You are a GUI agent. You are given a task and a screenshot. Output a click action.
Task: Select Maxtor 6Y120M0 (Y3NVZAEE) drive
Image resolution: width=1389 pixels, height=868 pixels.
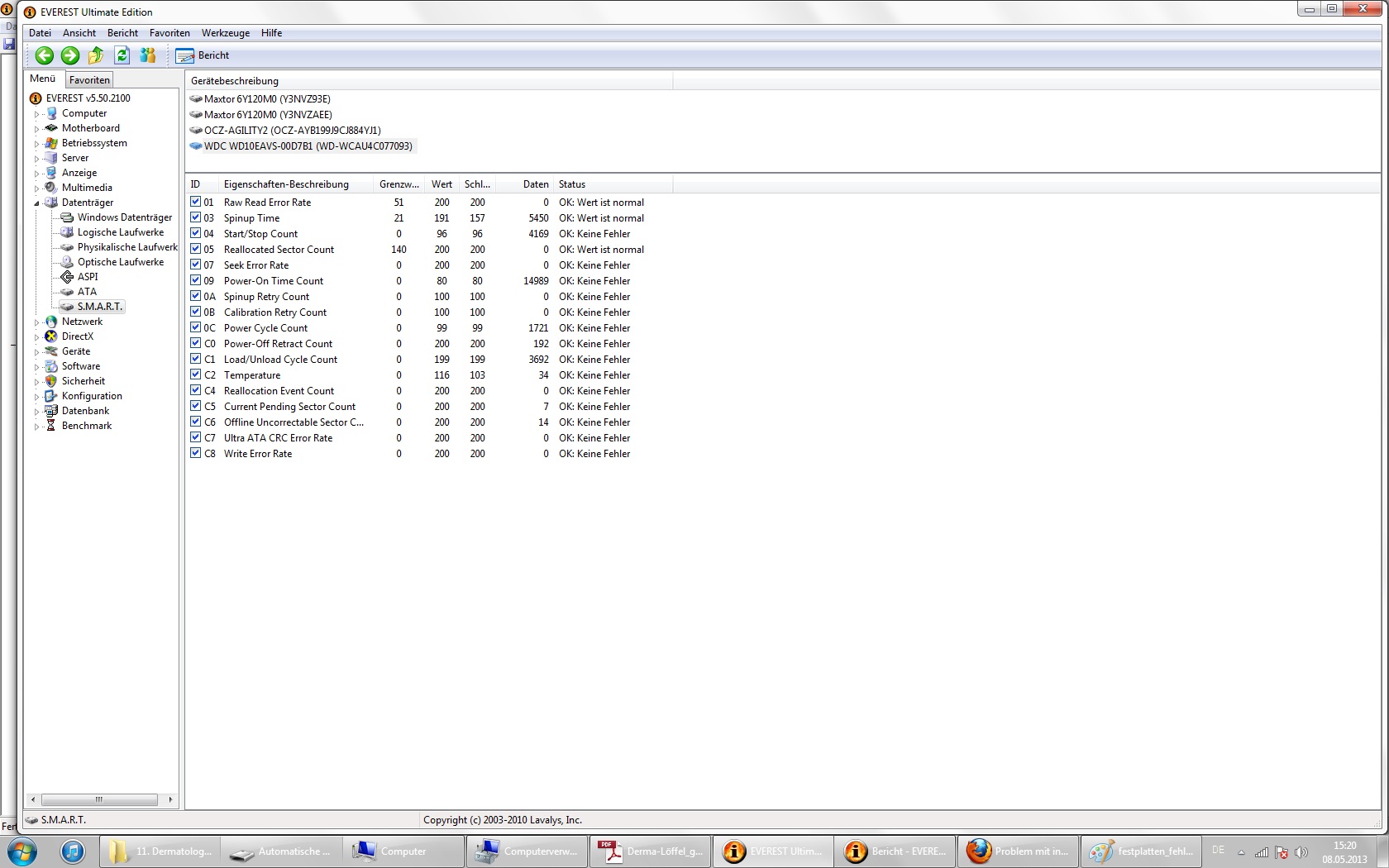268,115
